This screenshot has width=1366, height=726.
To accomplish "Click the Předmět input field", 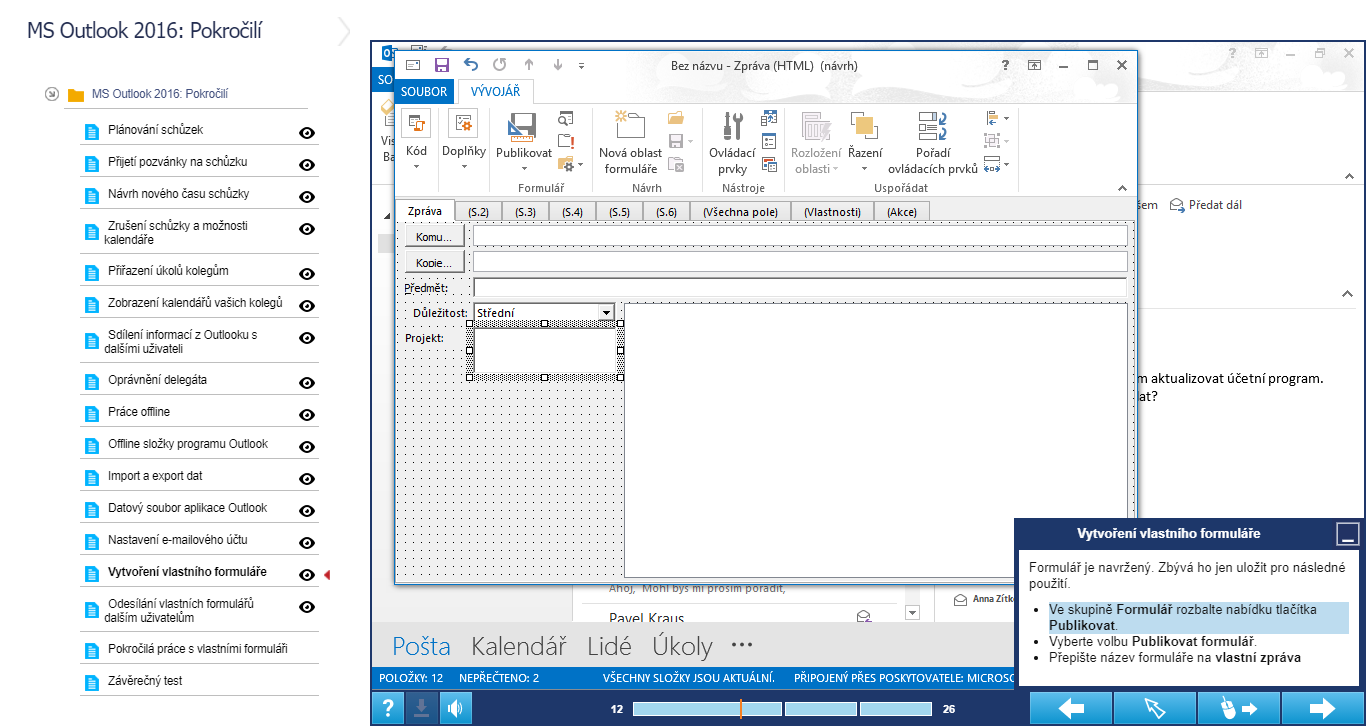I will [800, 288].
